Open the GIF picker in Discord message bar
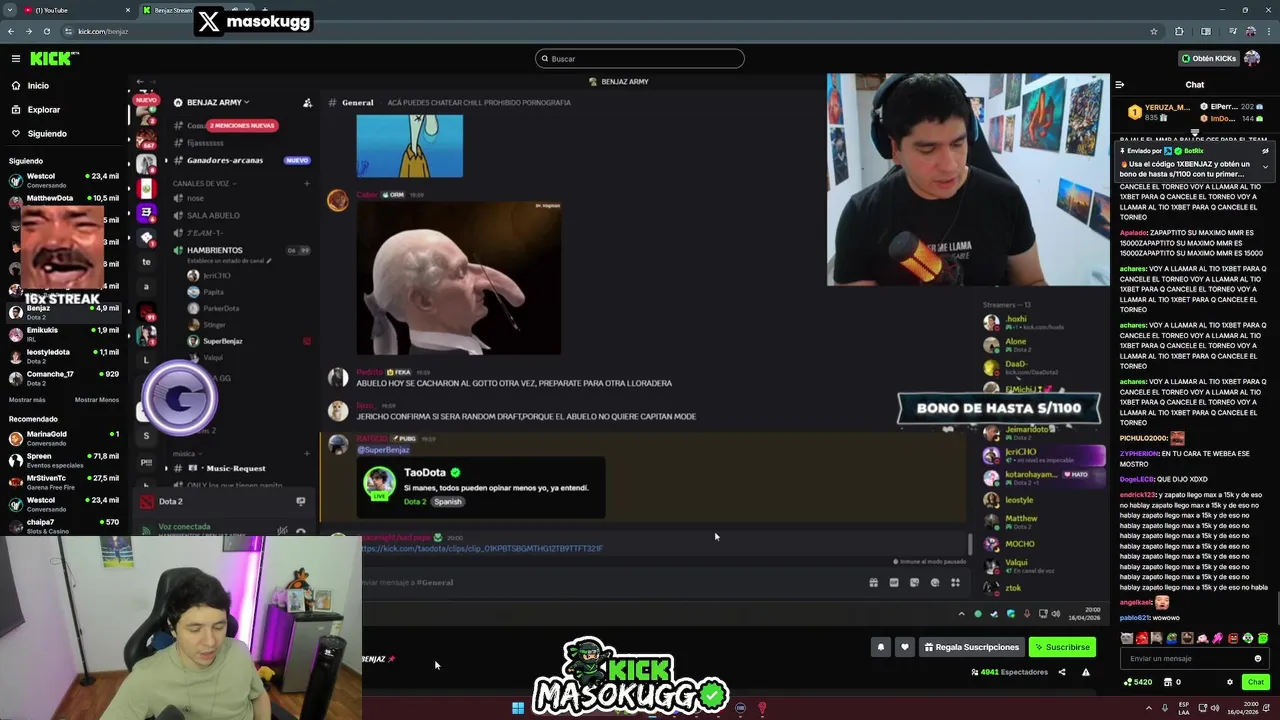The image size is (1280, 720). pos(894,583)
